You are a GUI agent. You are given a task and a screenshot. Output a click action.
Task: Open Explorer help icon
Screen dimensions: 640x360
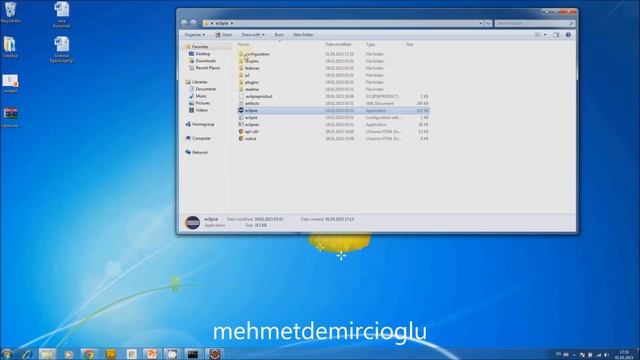(x=568, y=35)
